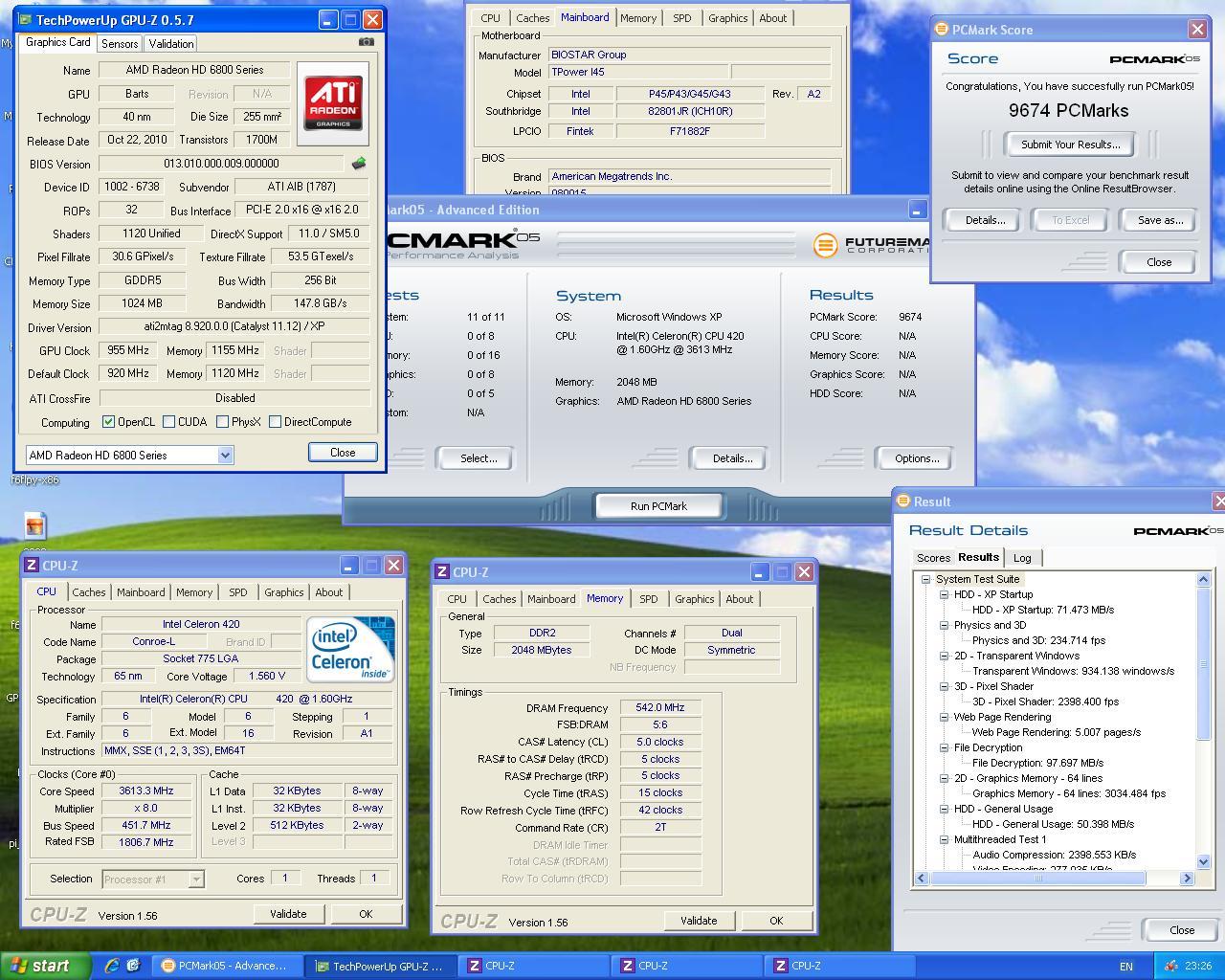1225x980 pixels.
Task: Click the Futuremark Corporation logo
Action: pyautogui.click(x=871, y=245)
